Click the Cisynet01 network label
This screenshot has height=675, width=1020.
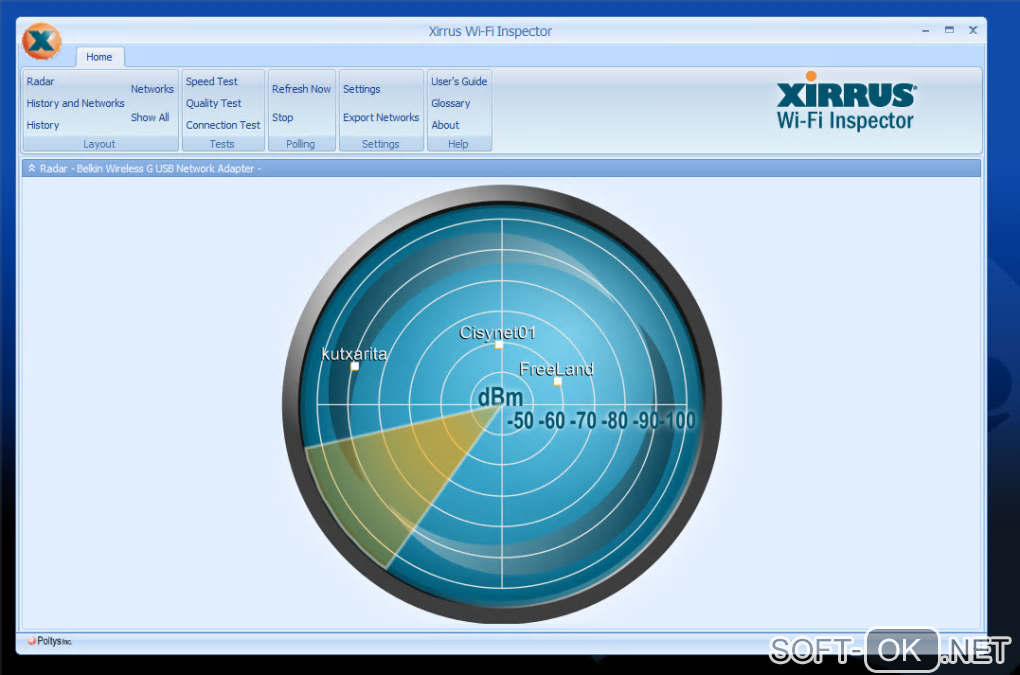tap(498, 333)
